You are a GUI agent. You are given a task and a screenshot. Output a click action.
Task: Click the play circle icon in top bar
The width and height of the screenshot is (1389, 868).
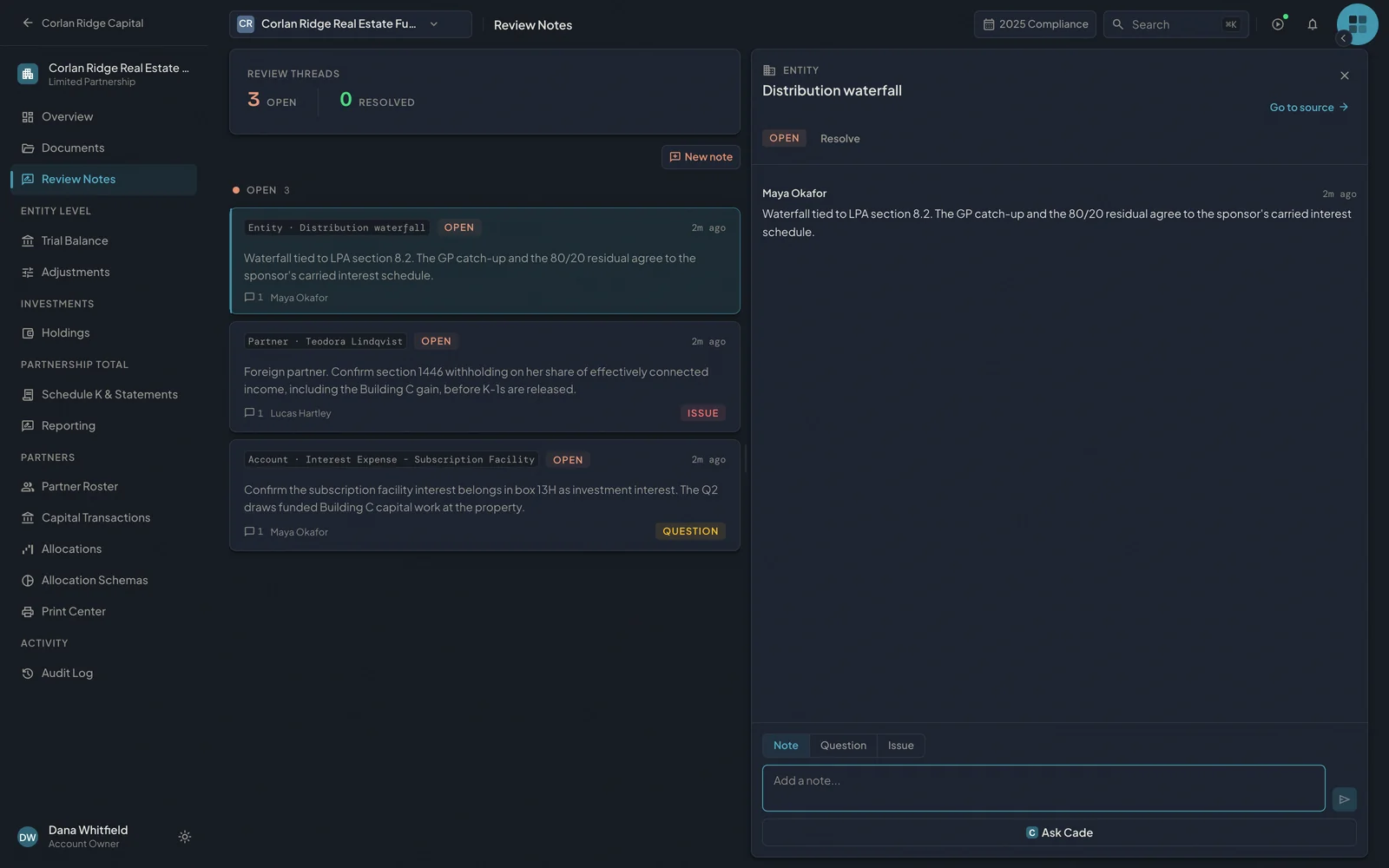click(1278, 24)
